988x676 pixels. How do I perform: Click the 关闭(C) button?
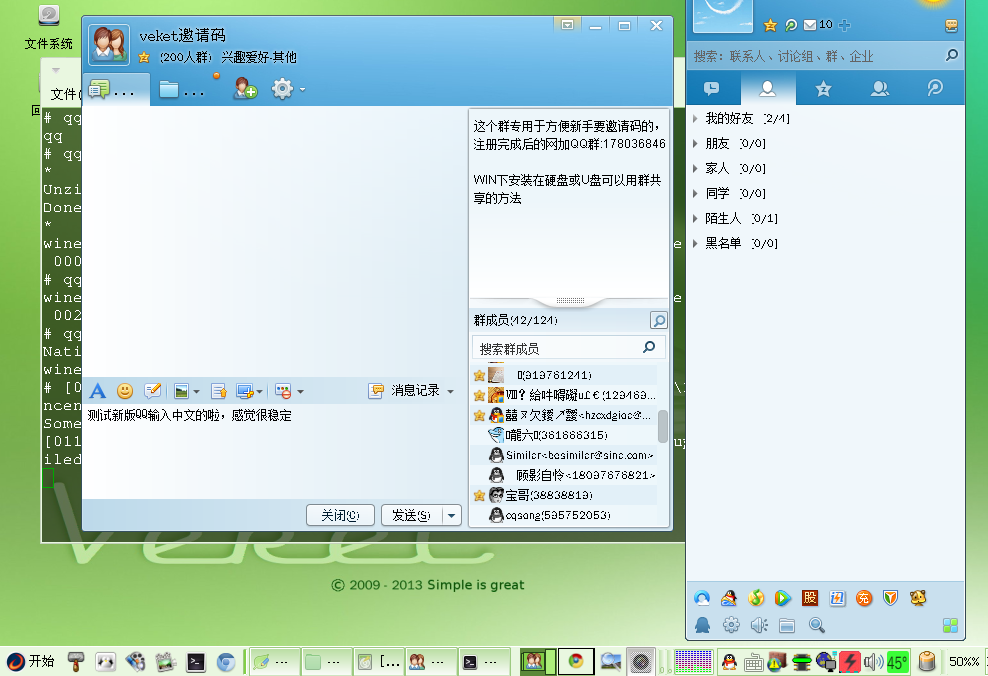[340, 515]
